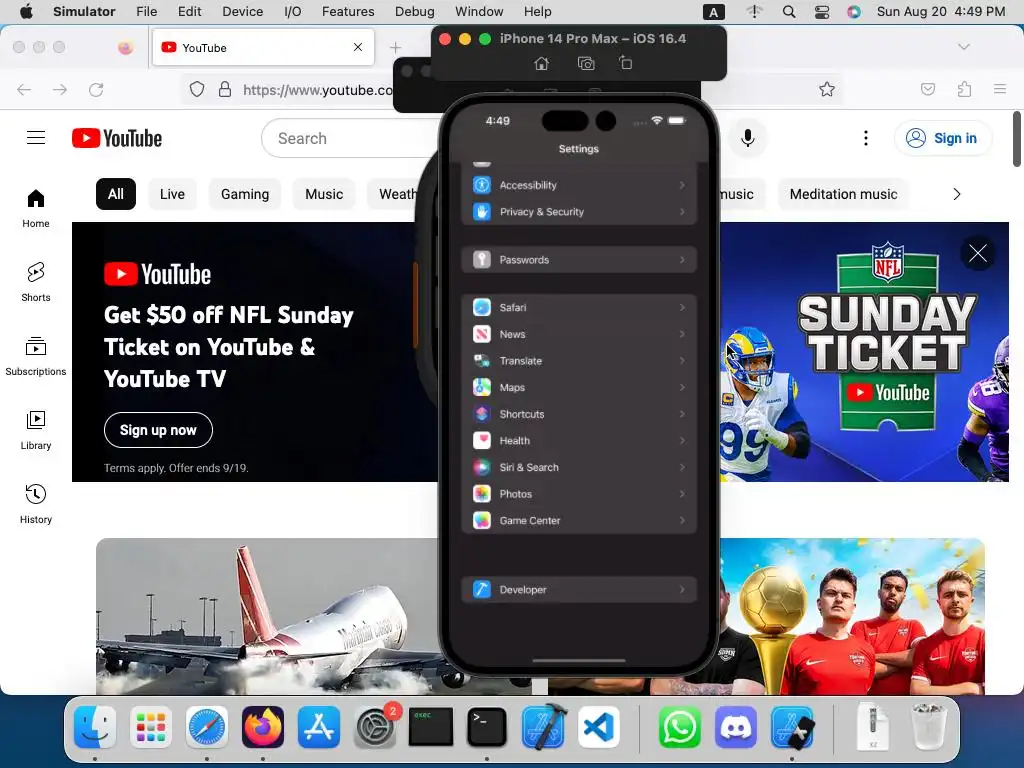Rotate the simulated iPhone with rotate icon
The width and height of the screenshot is (1024, 768).
(x=626, y=63)
